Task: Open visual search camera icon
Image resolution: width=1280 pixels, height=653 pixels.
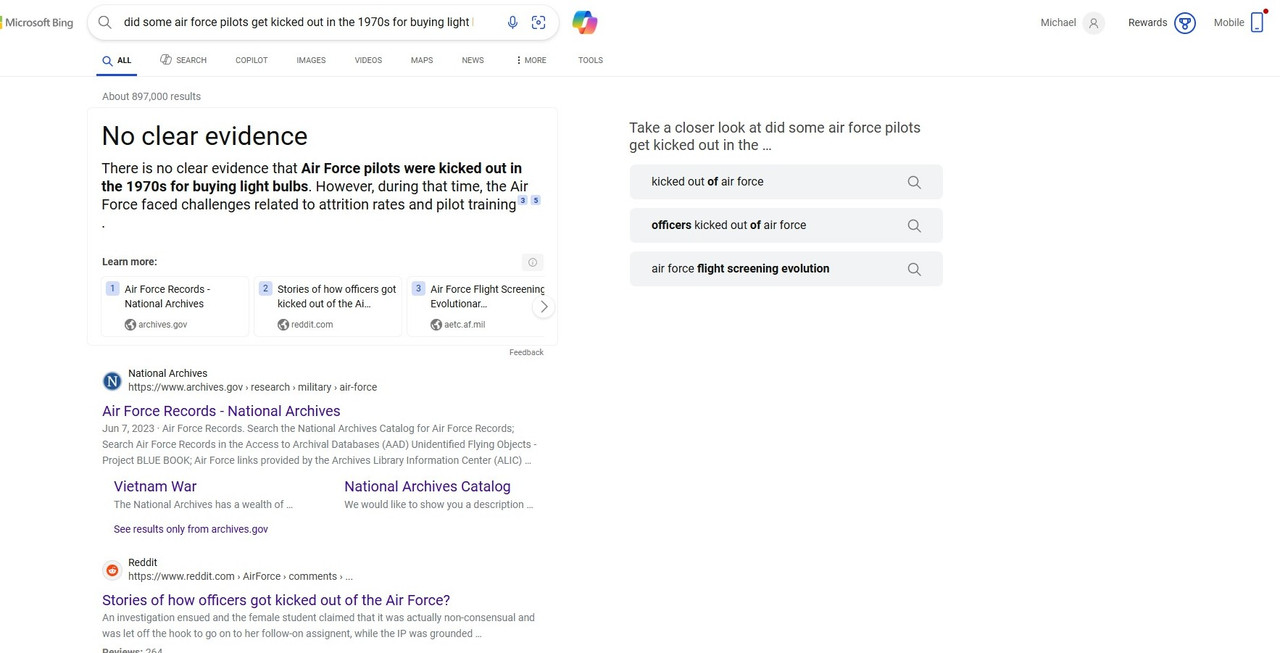Action: pyautogui.click(x=539, y=22)
